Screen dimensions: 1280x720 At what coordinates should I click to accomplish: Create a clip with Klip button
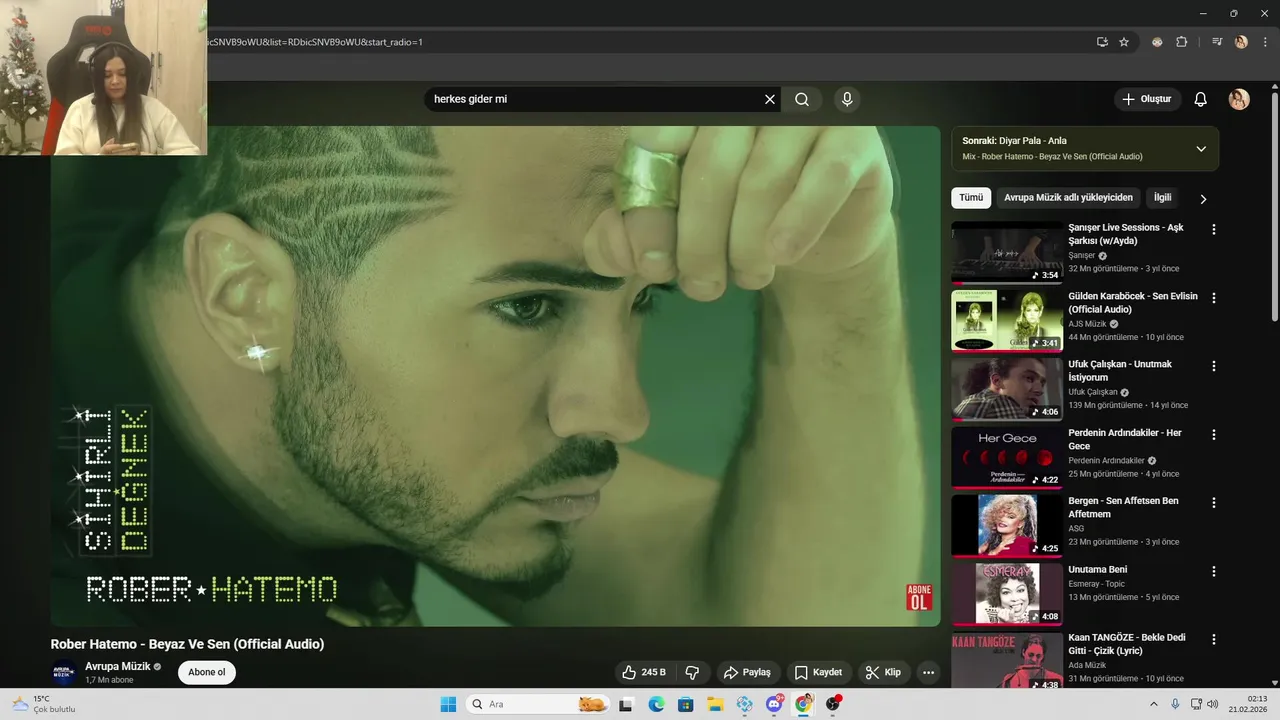[x=884, y=672]
